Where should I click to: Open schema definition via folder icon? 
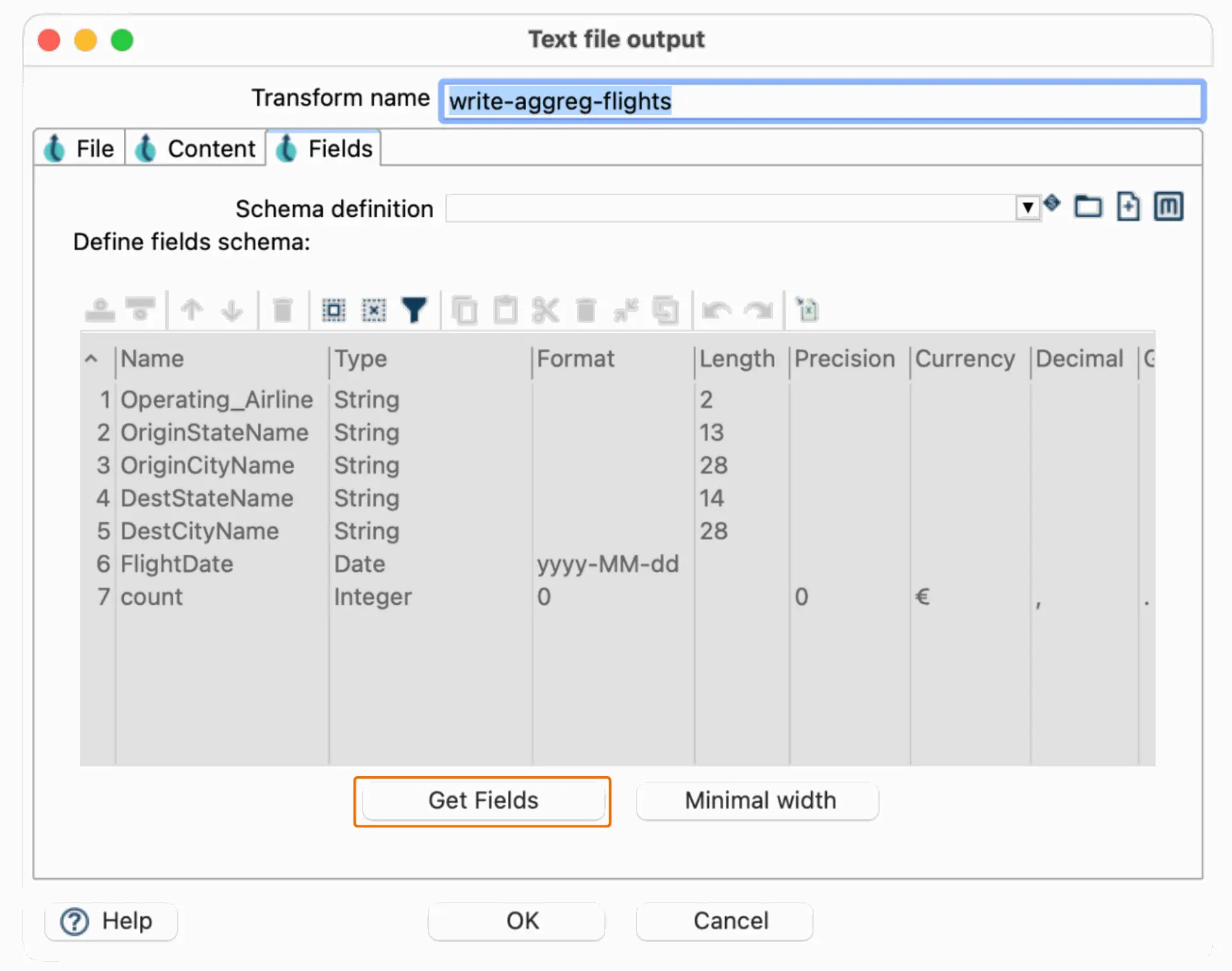pos(1088,207)
